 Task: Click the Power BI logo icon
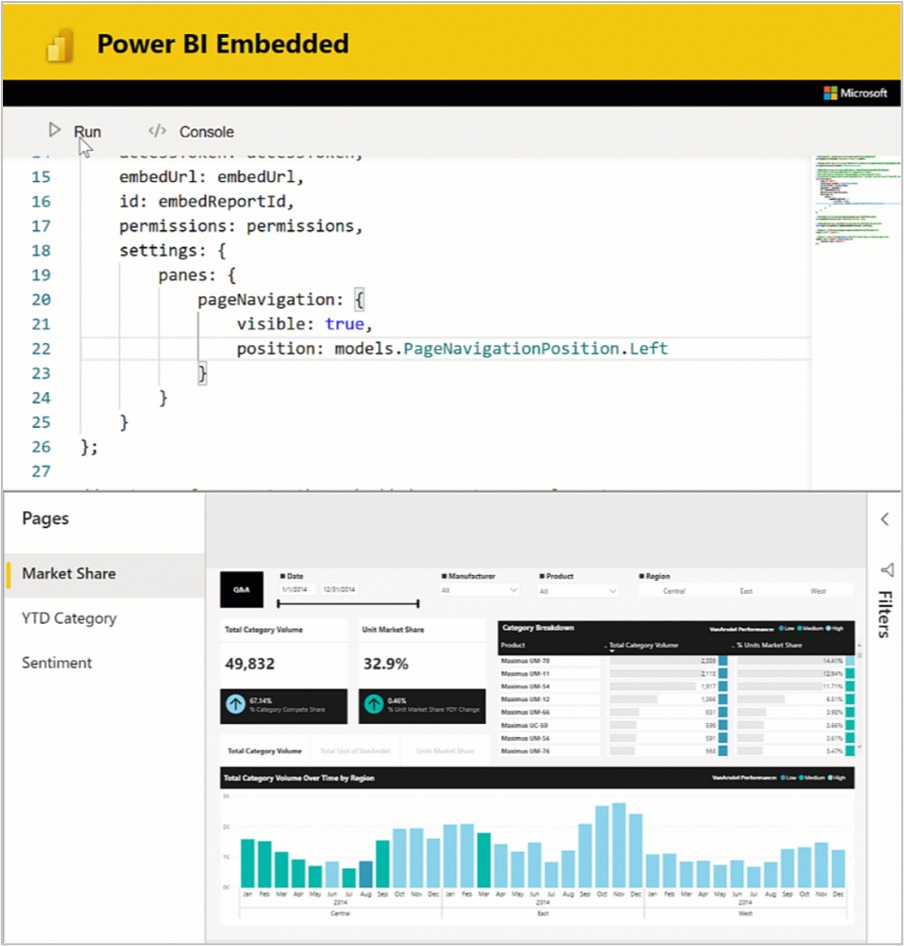pyautogui.click(x=60, y=45)
